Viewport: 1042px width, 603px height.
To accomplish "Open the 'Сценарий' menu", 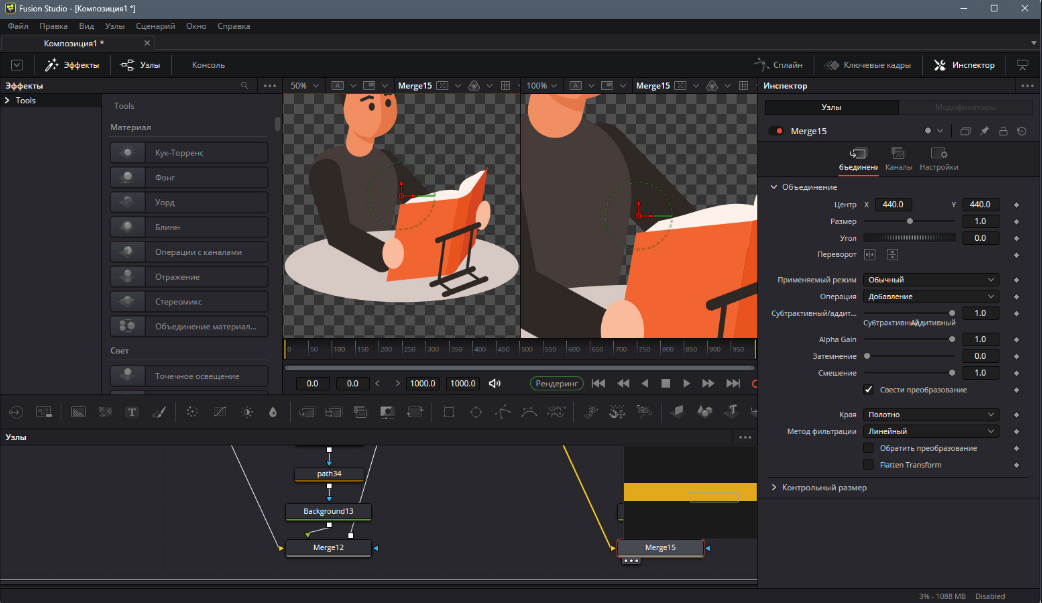I will point(153,25).
